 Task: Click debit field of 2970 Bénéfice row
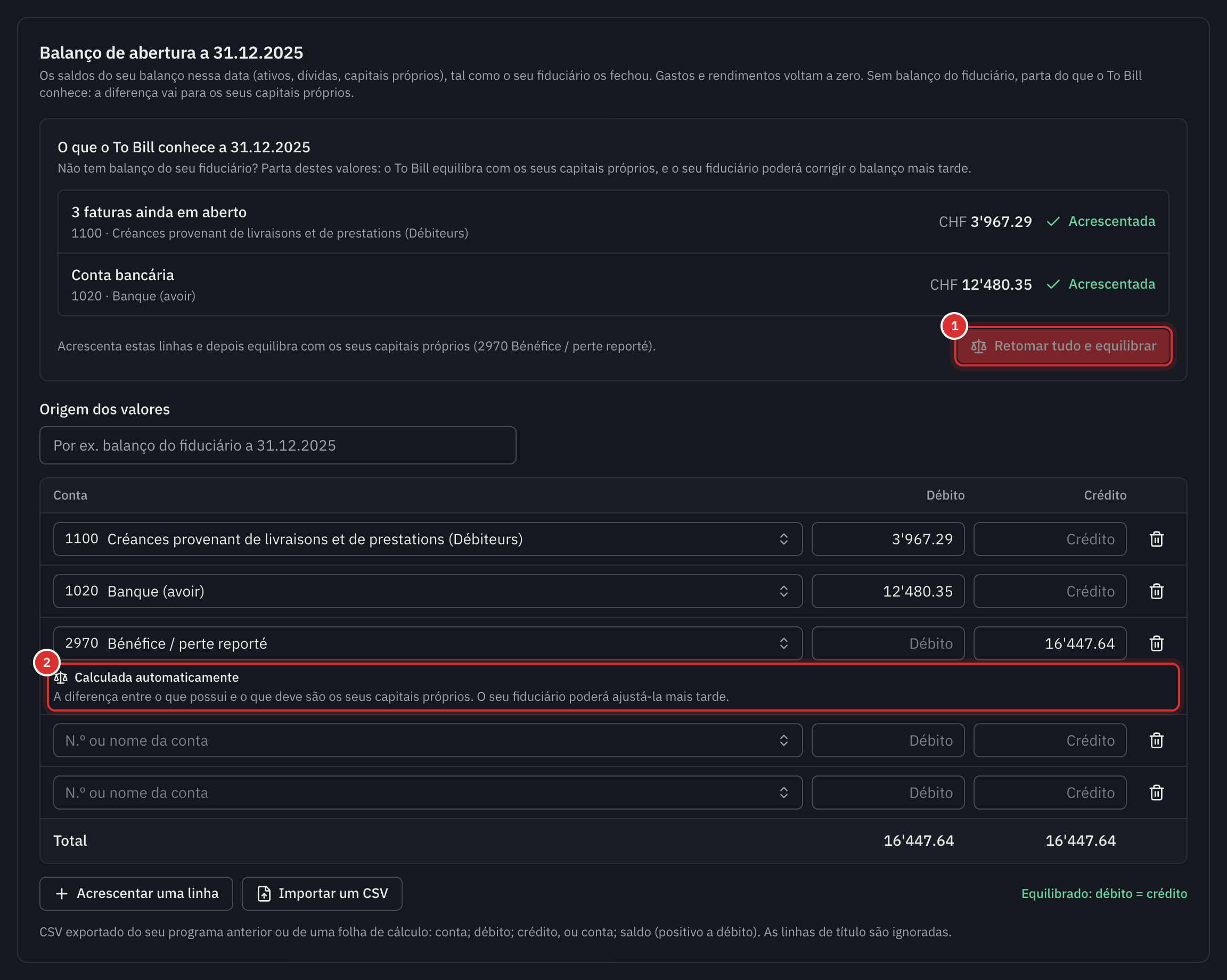888,644
